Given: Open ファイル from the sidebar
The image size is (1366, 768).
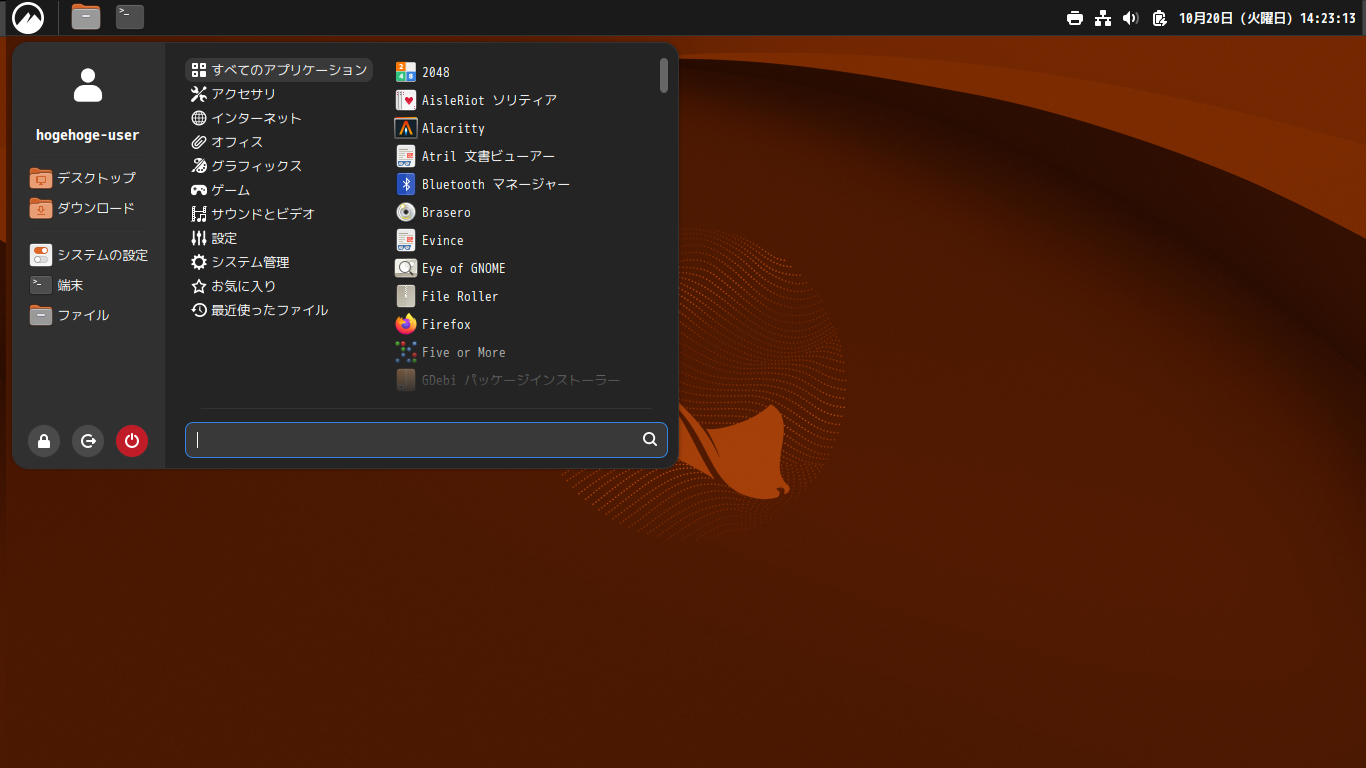Looking at the screenshot, I should (x=70, y=315).
